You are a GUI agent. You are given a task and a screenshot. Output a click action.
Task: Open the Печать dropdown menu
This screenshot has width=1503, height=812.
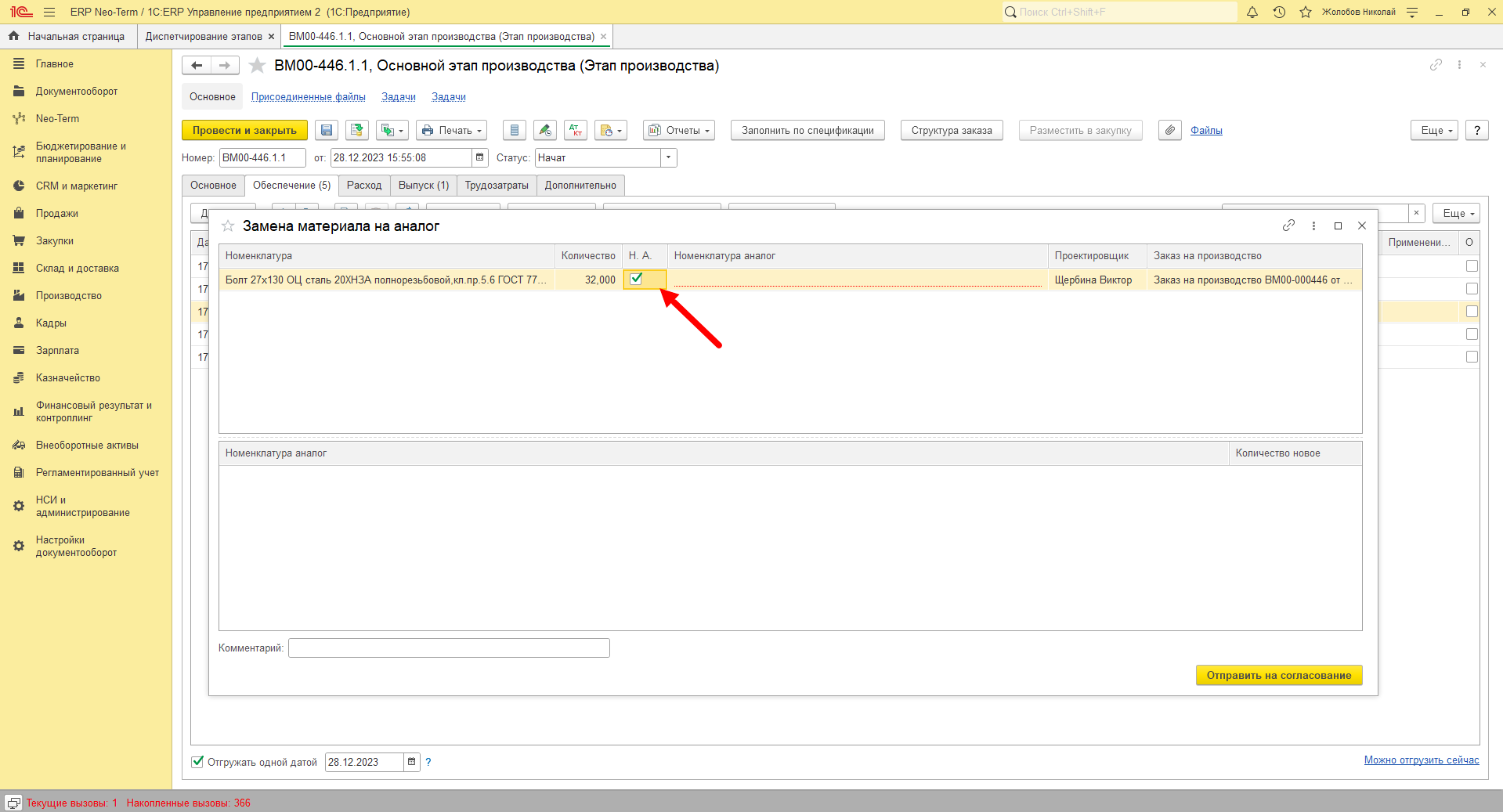click(x=451, y=131)
